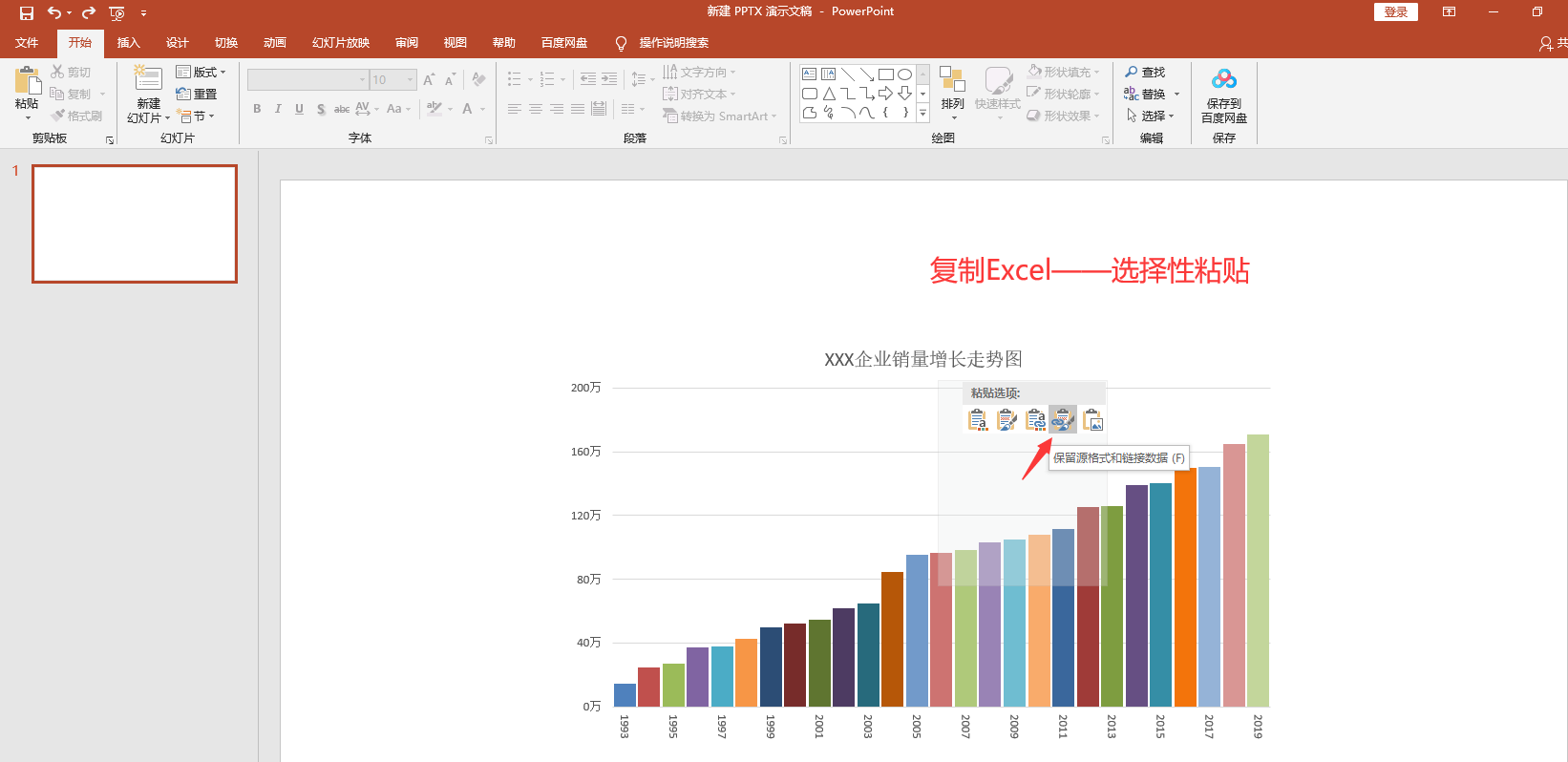
Task: Switch to the 设计 Design tab
Action: point(178,43)
